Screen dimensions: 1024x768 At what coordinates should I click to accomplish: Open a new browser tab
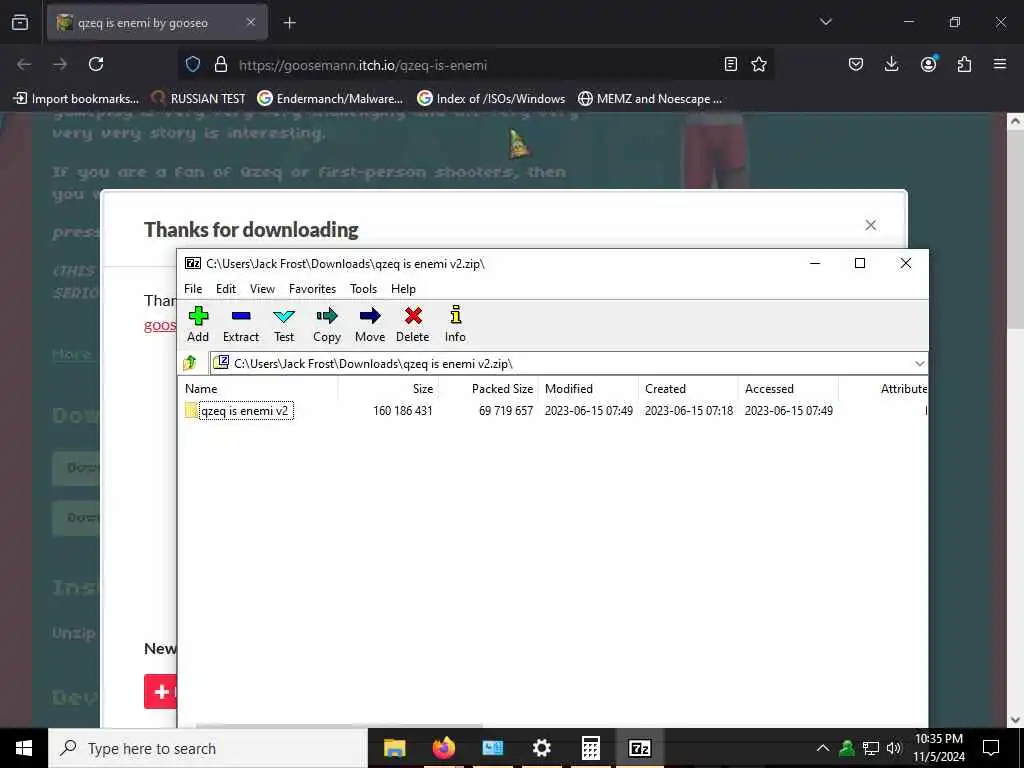[x=289, y=23]
